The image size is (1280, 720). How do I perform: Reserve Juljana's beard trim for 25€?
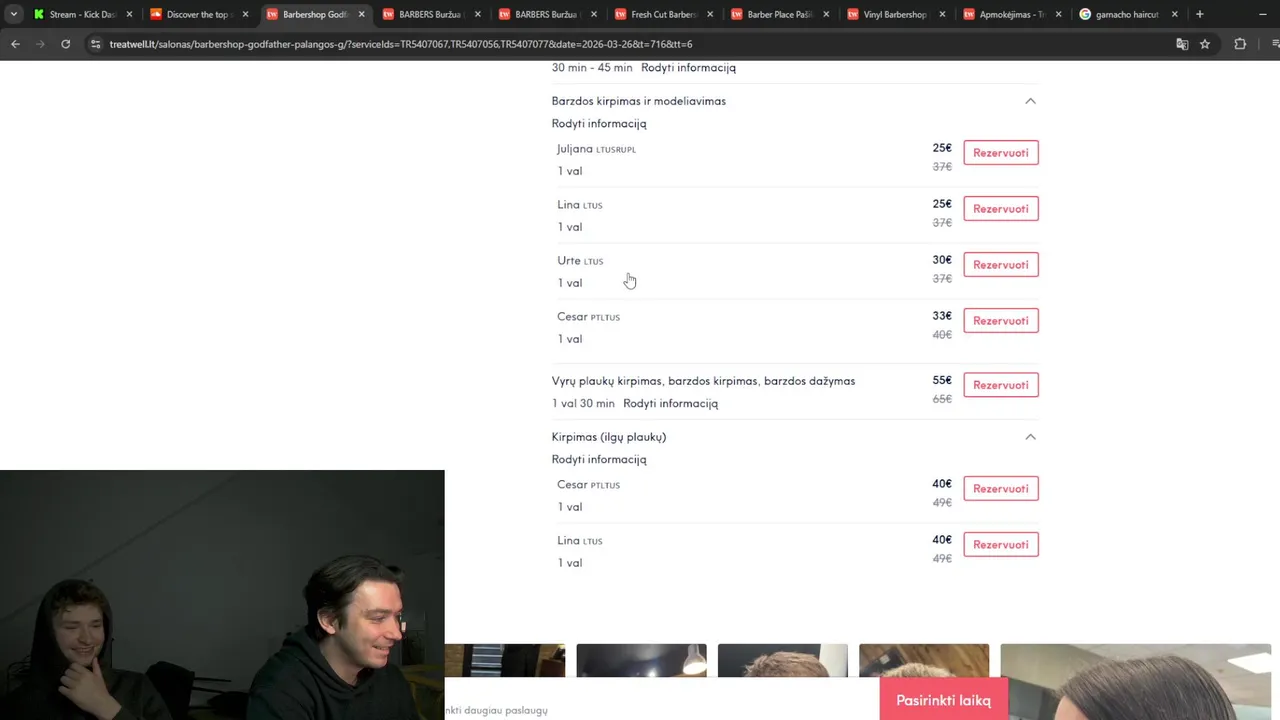pyautogui.click(x=1001, y=152)
